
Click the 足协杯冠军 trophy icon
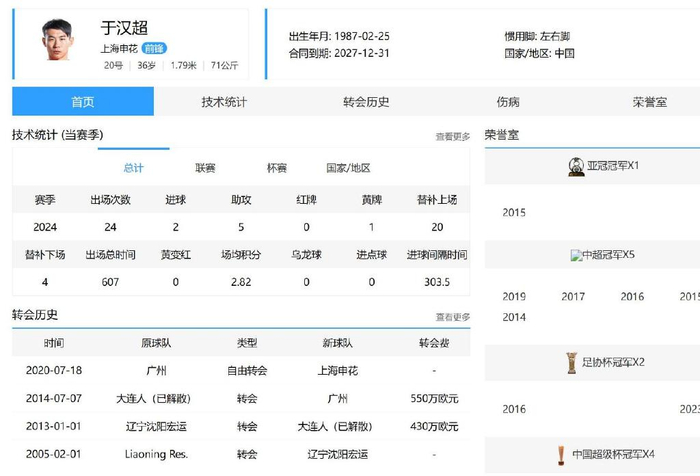571,363
